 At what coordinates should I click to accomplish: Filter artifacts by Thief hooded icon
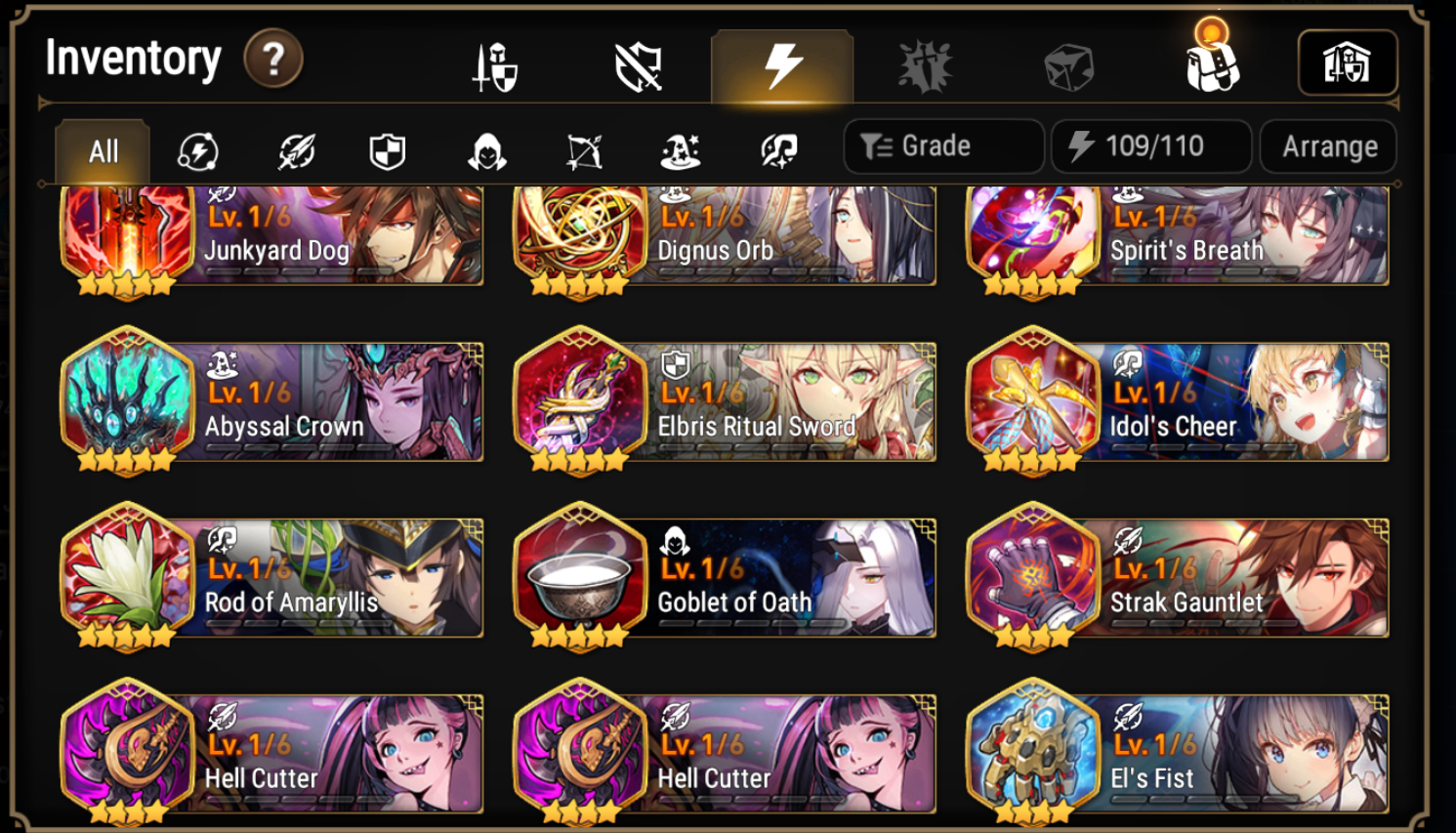click(486, 151)
